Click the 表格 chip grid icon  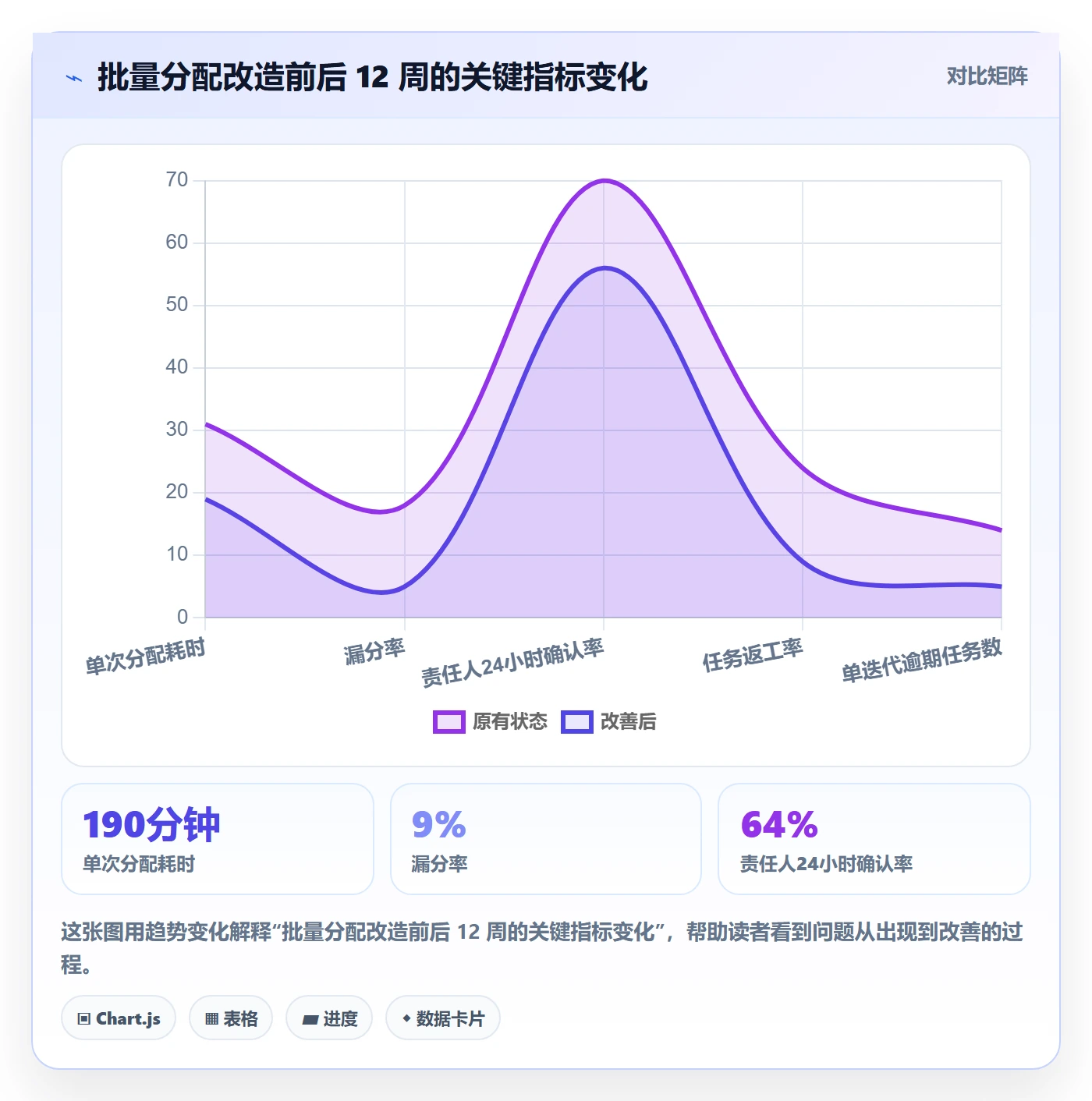211,1019
